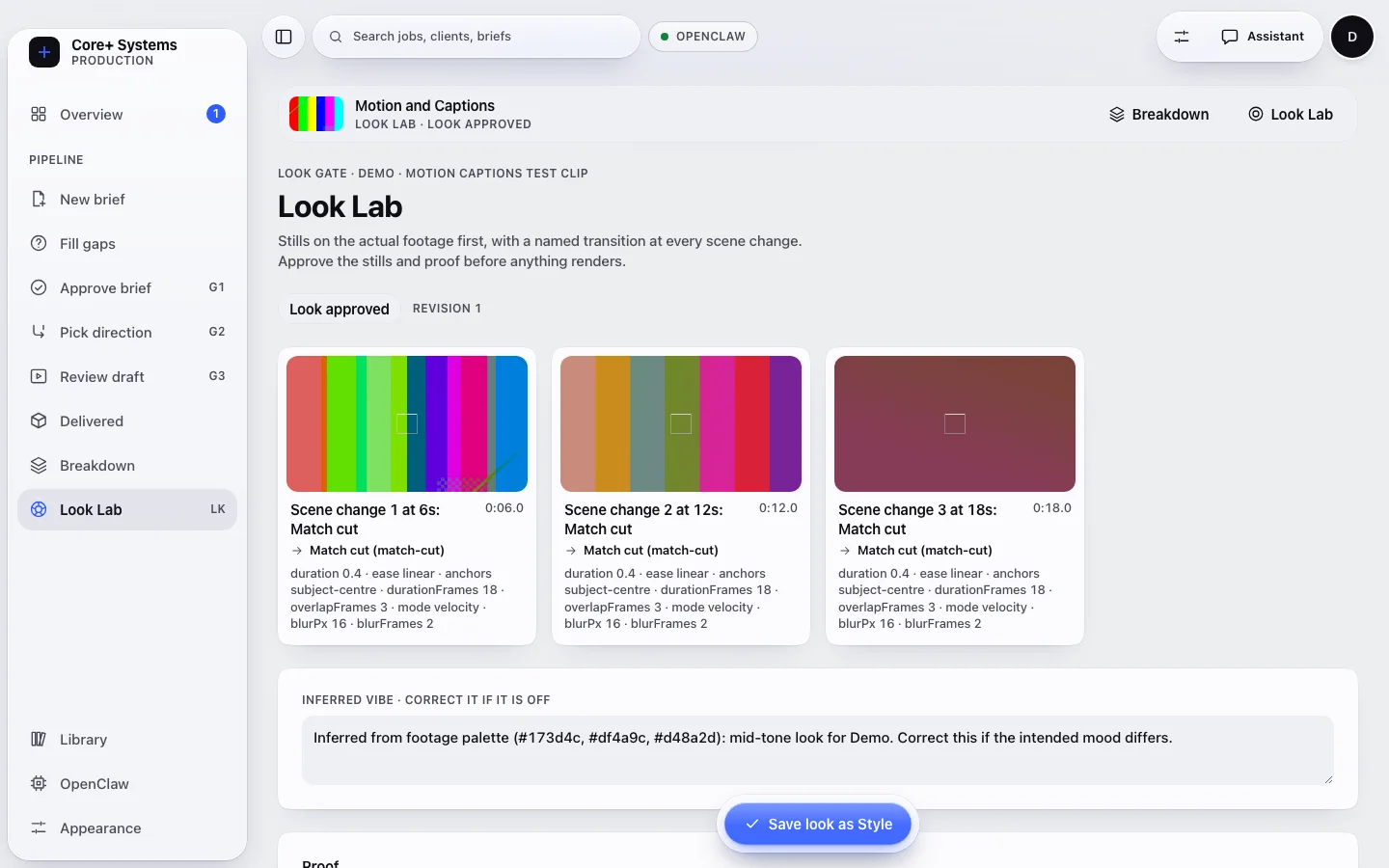Click the 0:06.0 timestamp on scene 1
This screenshot has height=868, width=1389.
pos(504,508)
